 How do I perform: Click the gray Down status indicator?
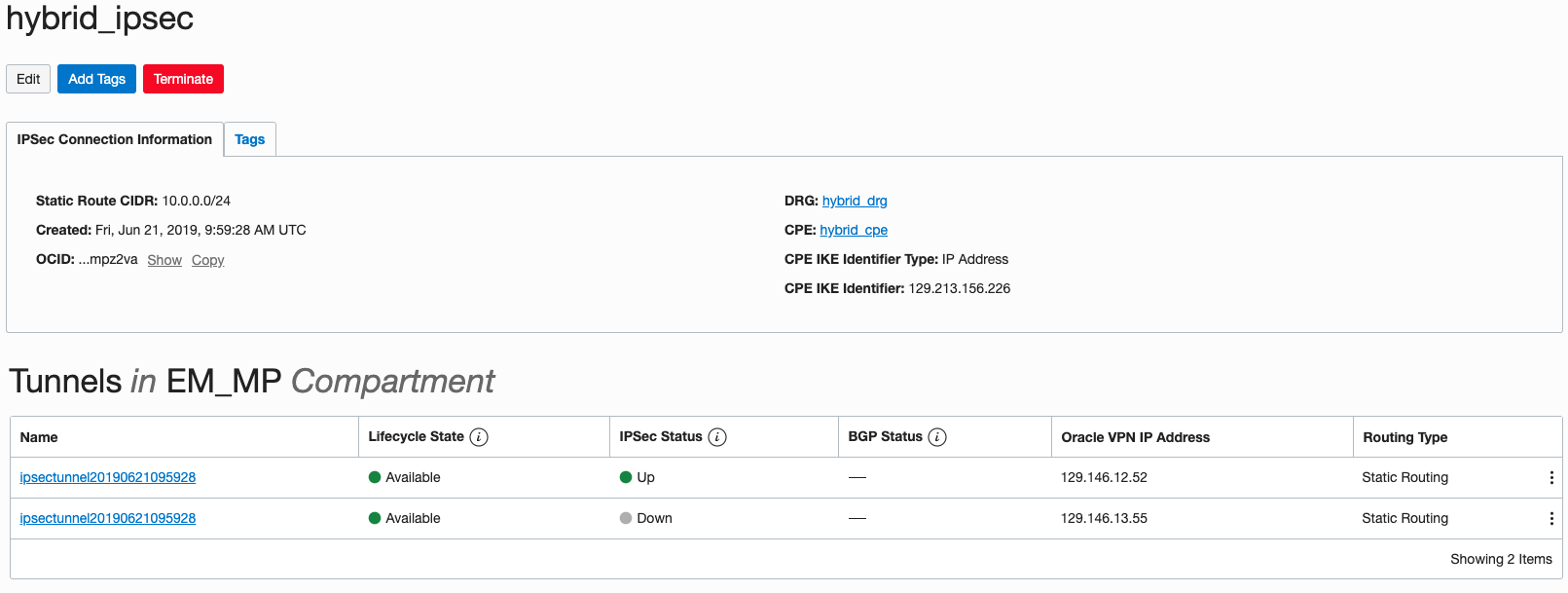pyautogui.click(x=626, y=518)
